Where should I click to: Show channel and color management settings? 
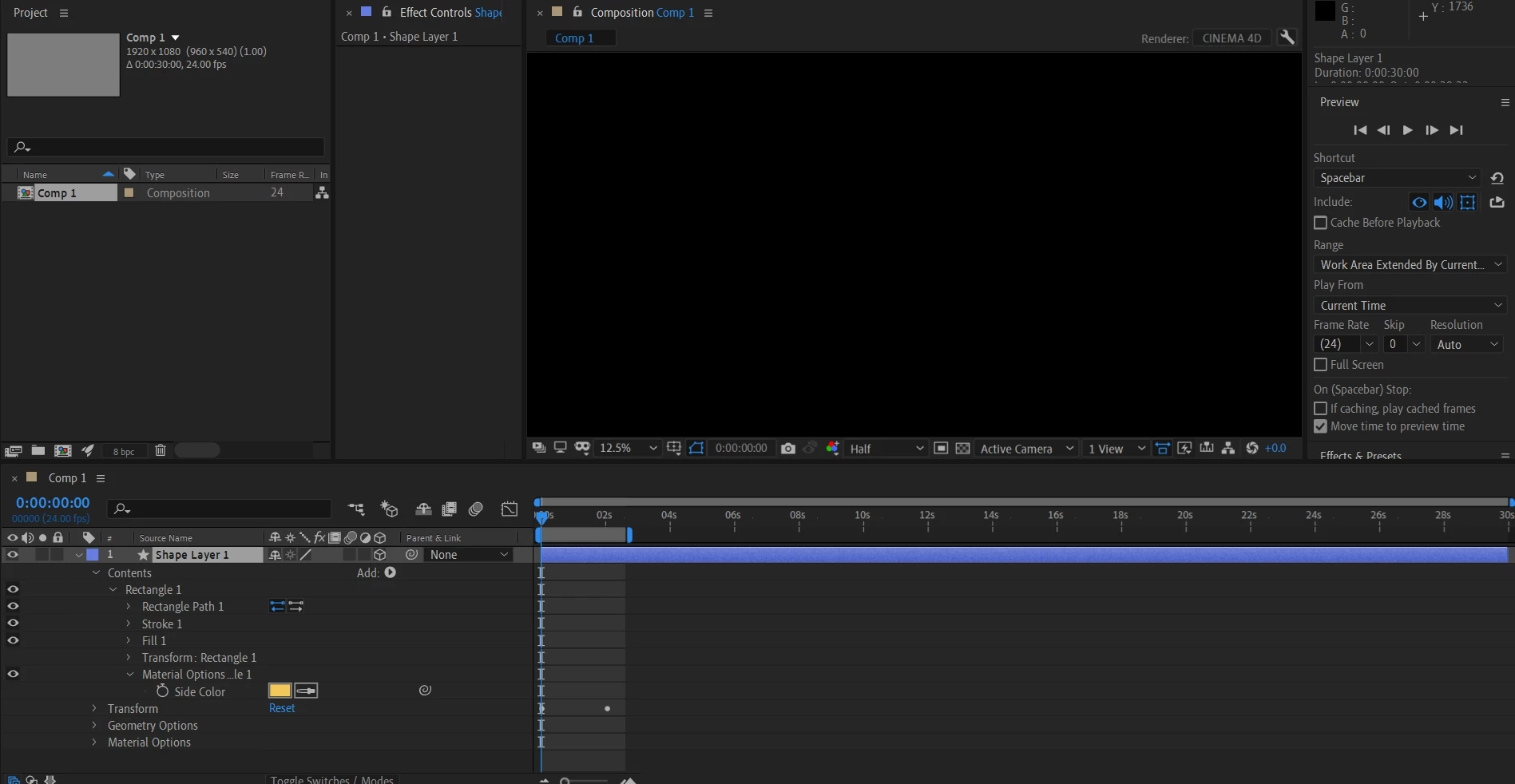(832, 448)
